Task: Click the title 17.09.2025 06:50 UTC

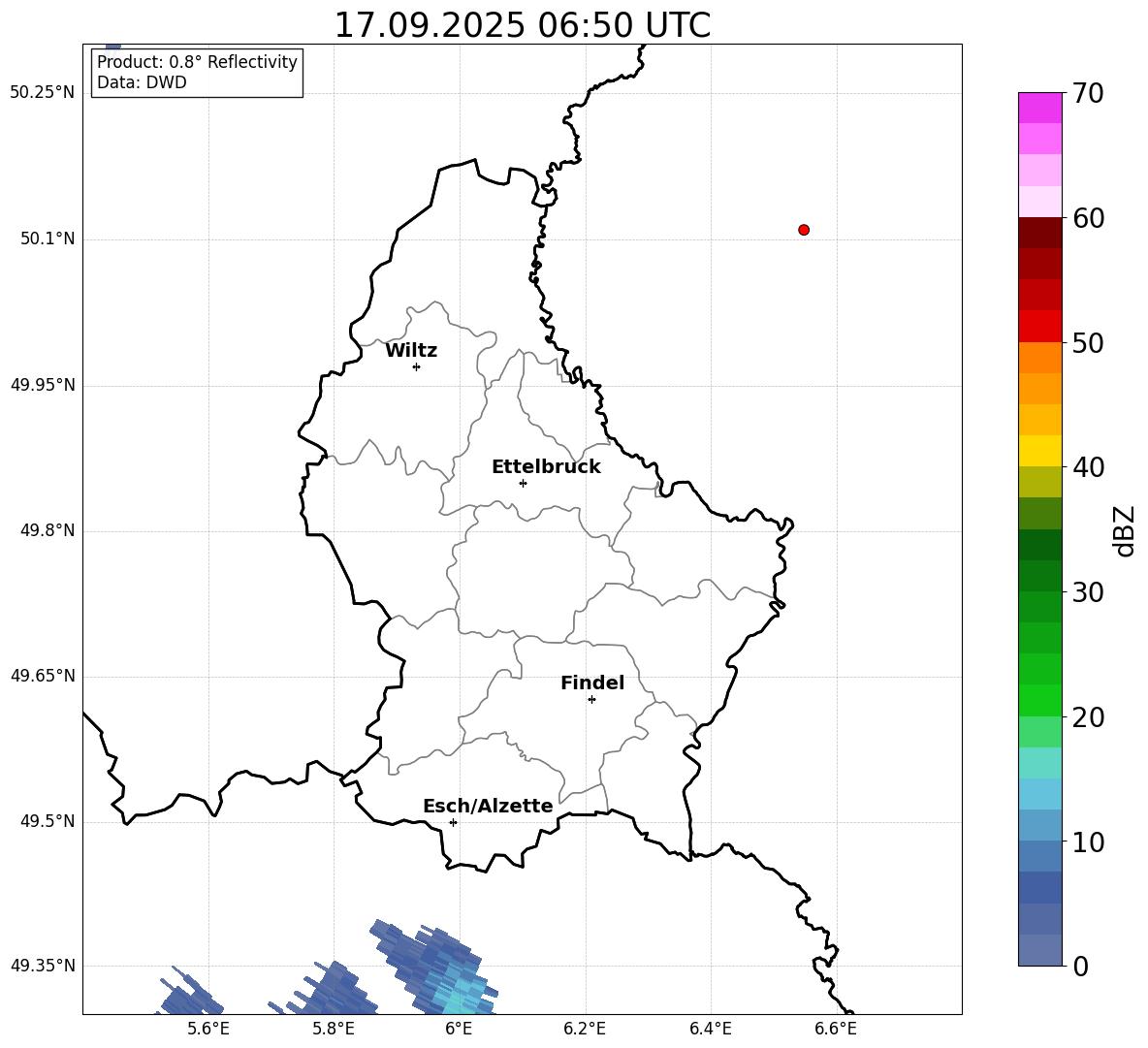Action: tap(522, 25)
